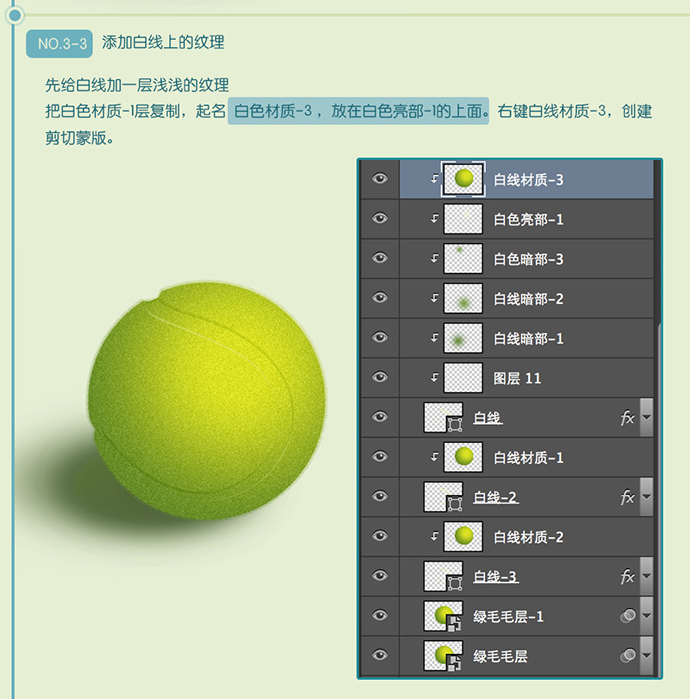Screen dimensions: 690x699
Task: Click smart filter icon on 绿毛毛层 layer
Action: coord(627,656)
